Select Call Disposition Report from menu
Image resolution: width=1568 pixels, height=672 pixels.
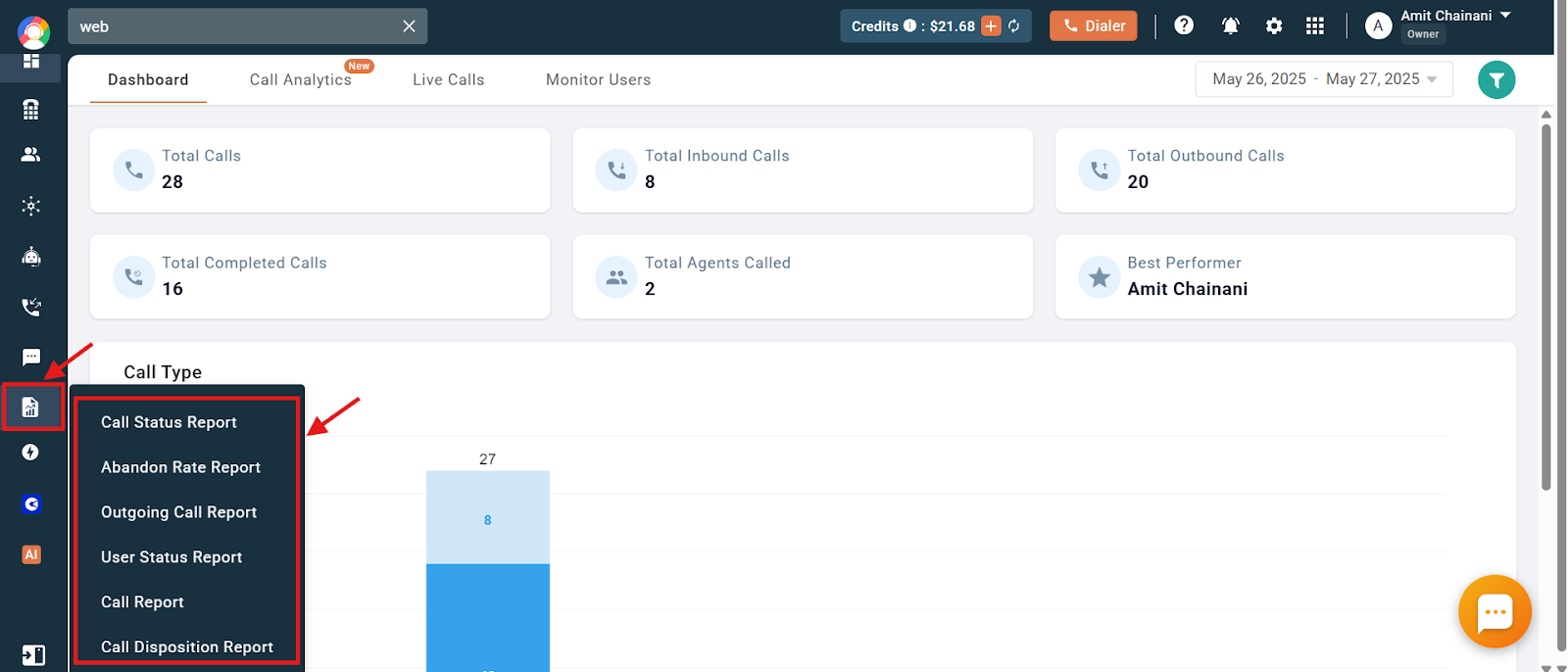187,647
